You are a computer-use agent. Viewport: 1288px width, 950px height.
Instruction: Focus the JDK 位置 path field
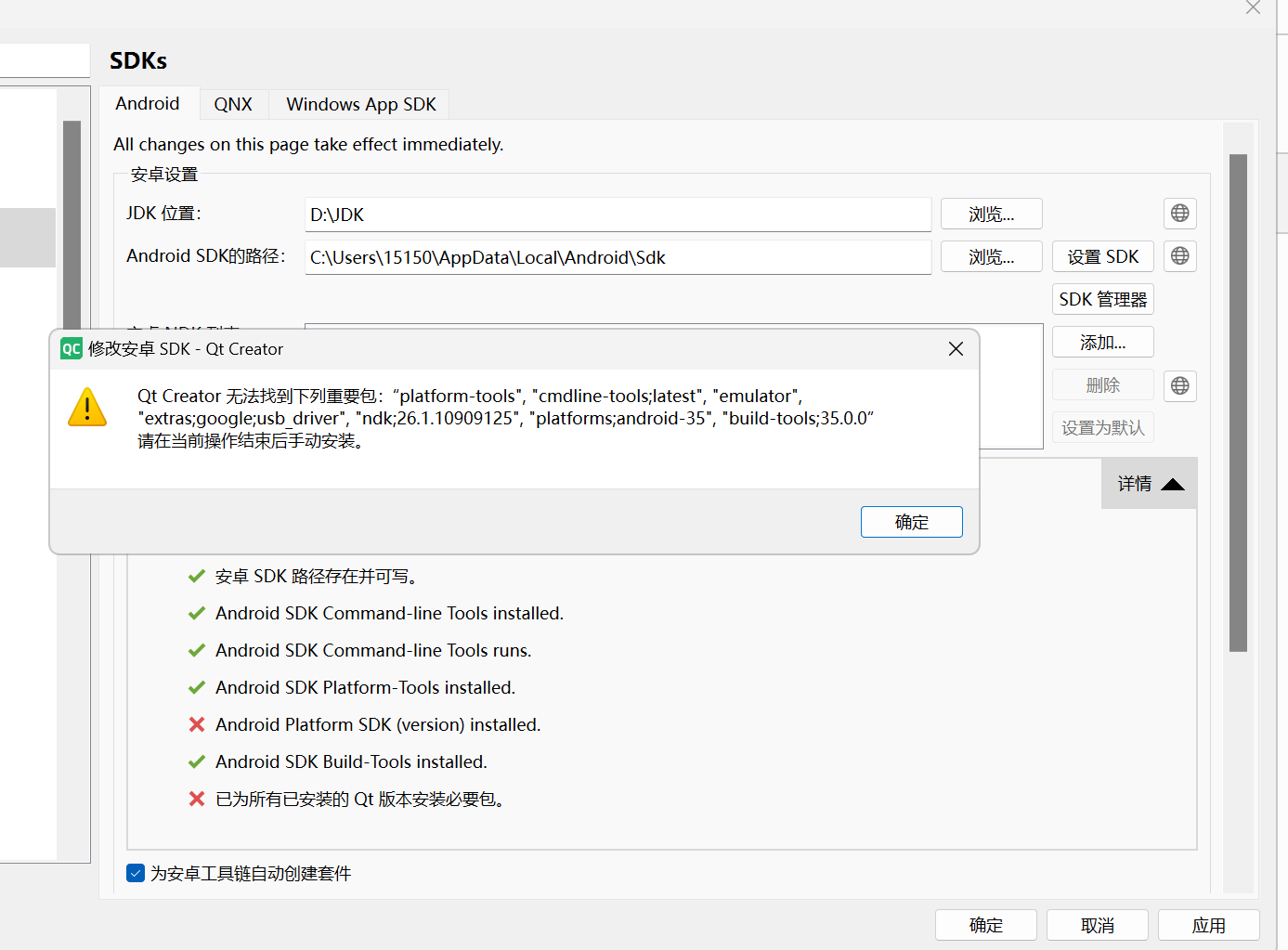[x=618, y=215]
